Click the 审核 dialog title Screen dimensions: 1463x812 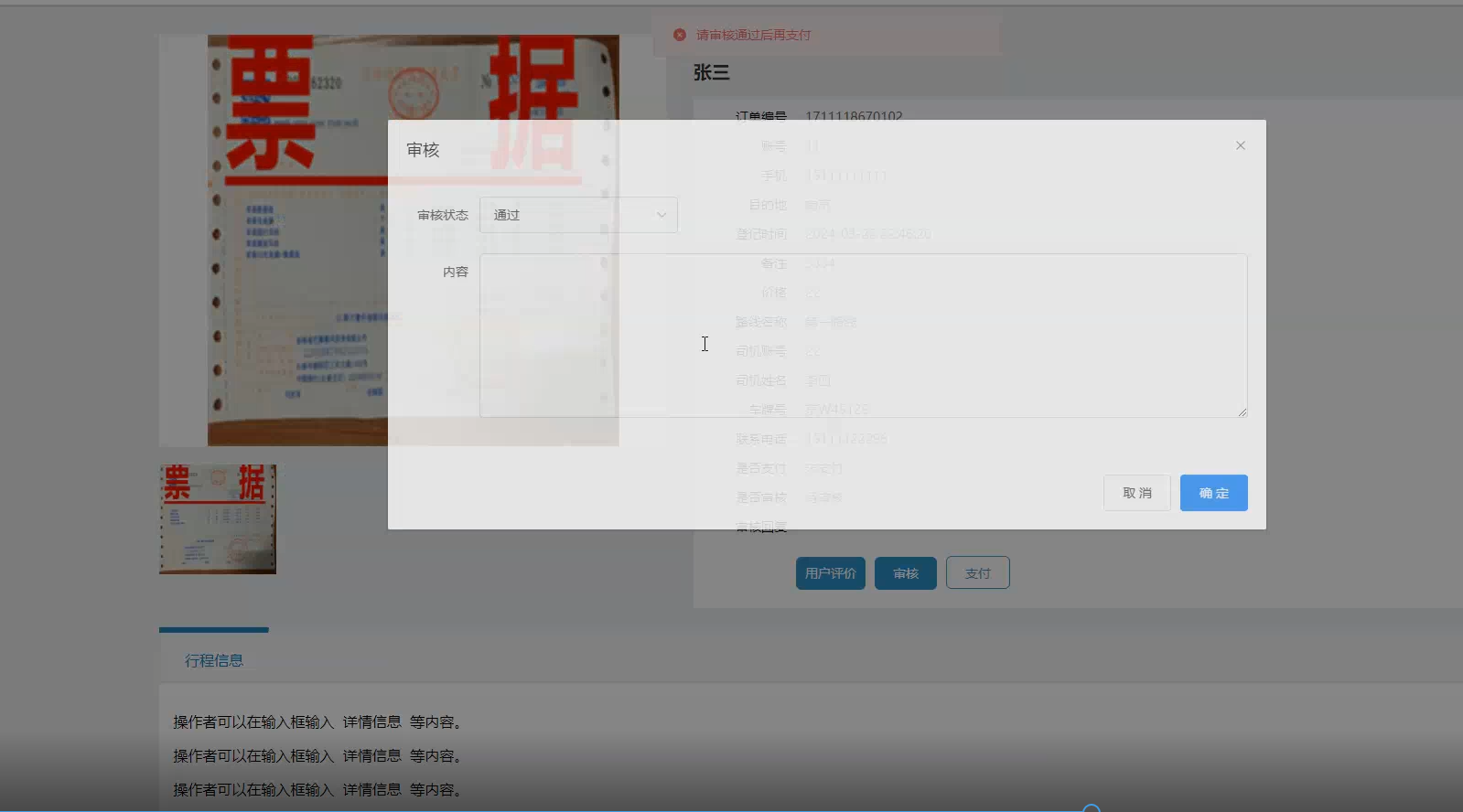[x=424, y=150]
